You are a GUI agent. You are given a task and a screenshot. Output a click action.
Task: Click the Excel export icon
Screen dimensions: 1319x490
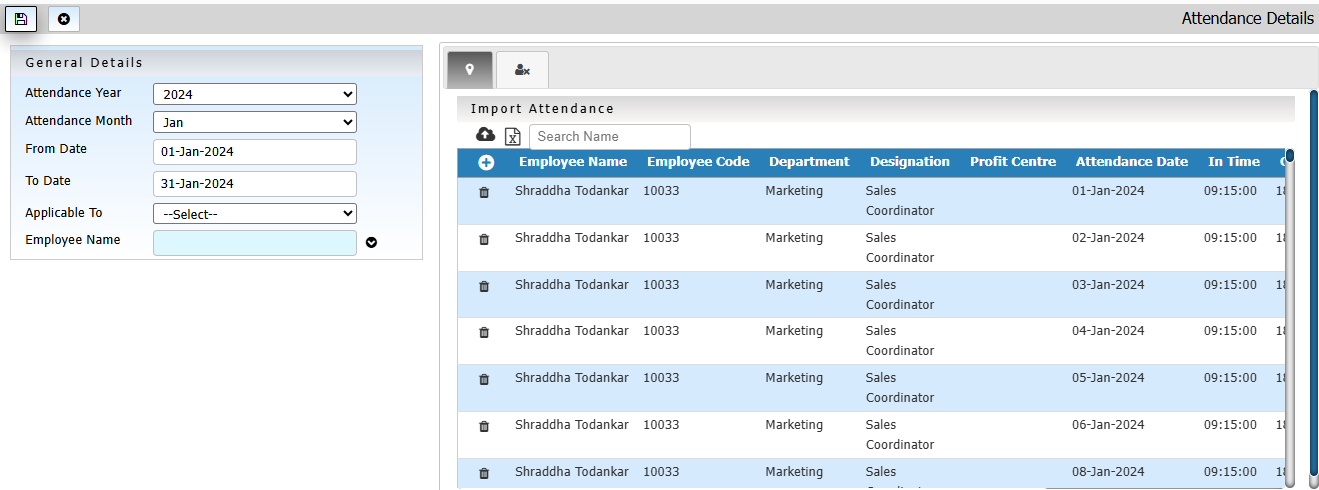512,137
